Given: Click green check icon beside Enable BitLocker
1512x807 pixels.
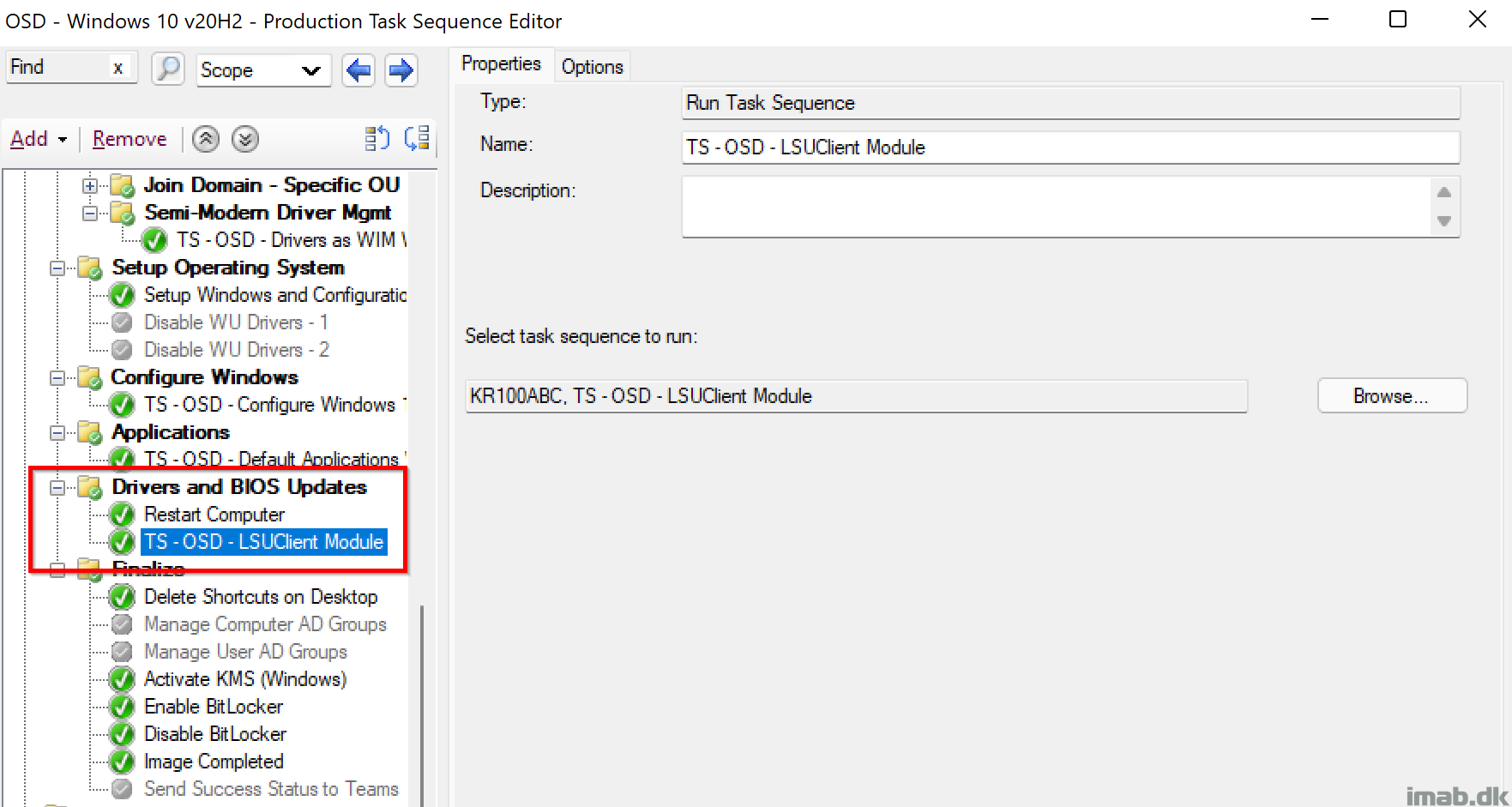Looking at the screenshot, I should point(123,707).
